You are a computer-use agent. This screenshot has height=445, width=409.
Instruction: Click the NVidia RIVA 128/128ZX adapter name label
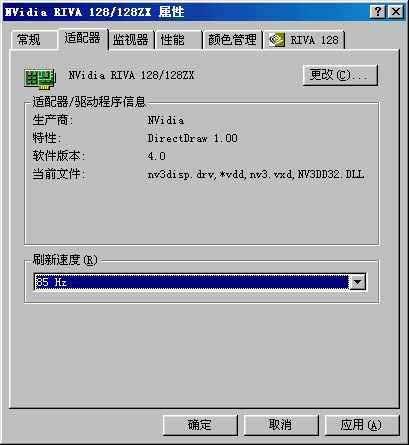(131, 75)
